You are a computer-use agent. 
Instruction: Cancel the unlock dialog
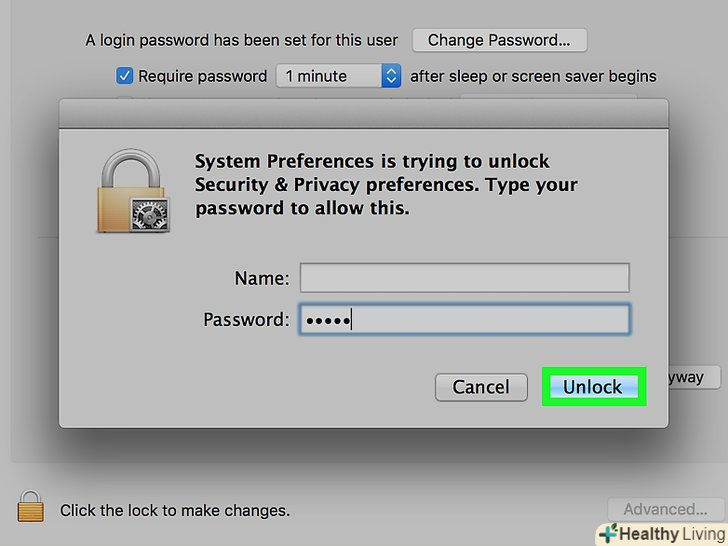click(481, 387)
